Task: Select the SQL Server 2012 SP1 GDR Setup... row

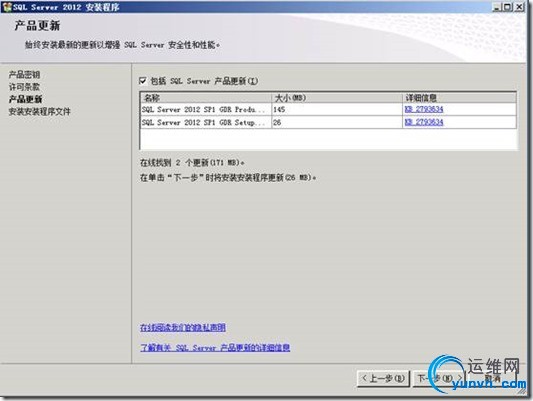Action: tap(328, 122)
